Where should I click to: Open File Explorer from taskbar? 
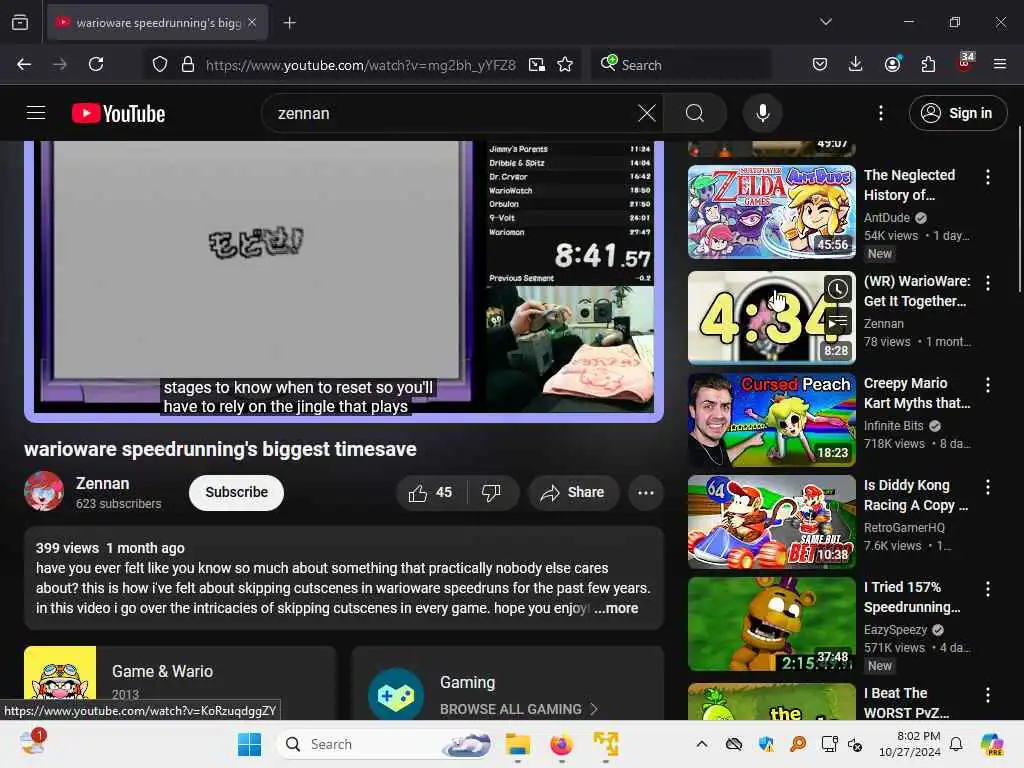(517, 744)
